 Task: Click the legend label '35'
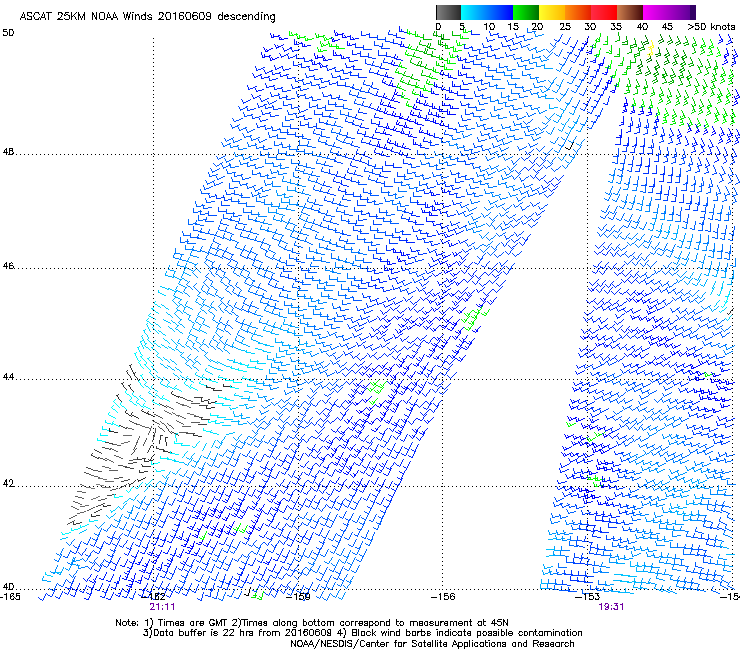(616, 27)
